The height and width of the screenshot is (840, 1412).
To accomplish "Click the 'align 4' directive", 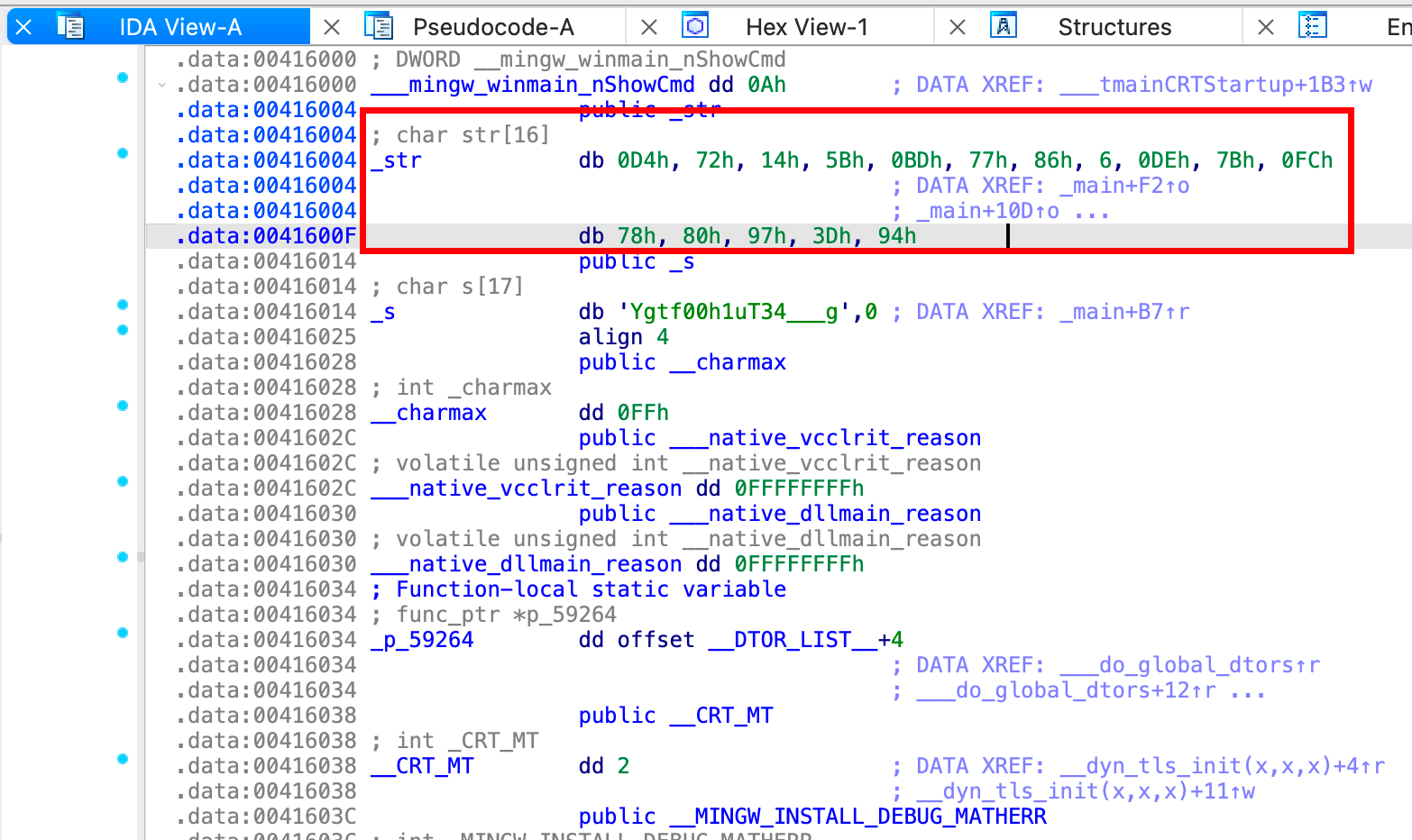I will click(624, 337).
